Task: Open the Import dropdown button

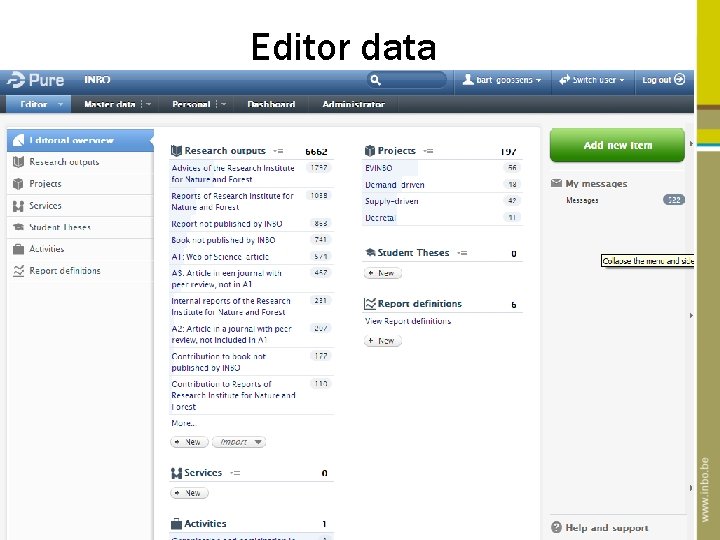Action: coord(239,442)
